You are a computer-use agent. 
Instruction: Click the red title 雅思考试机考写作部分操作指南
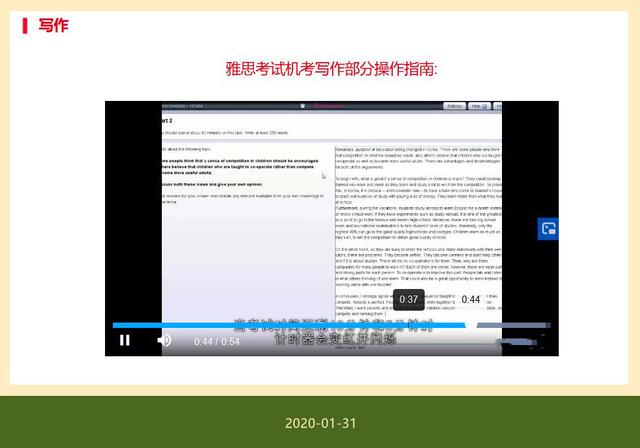(331, 69)
